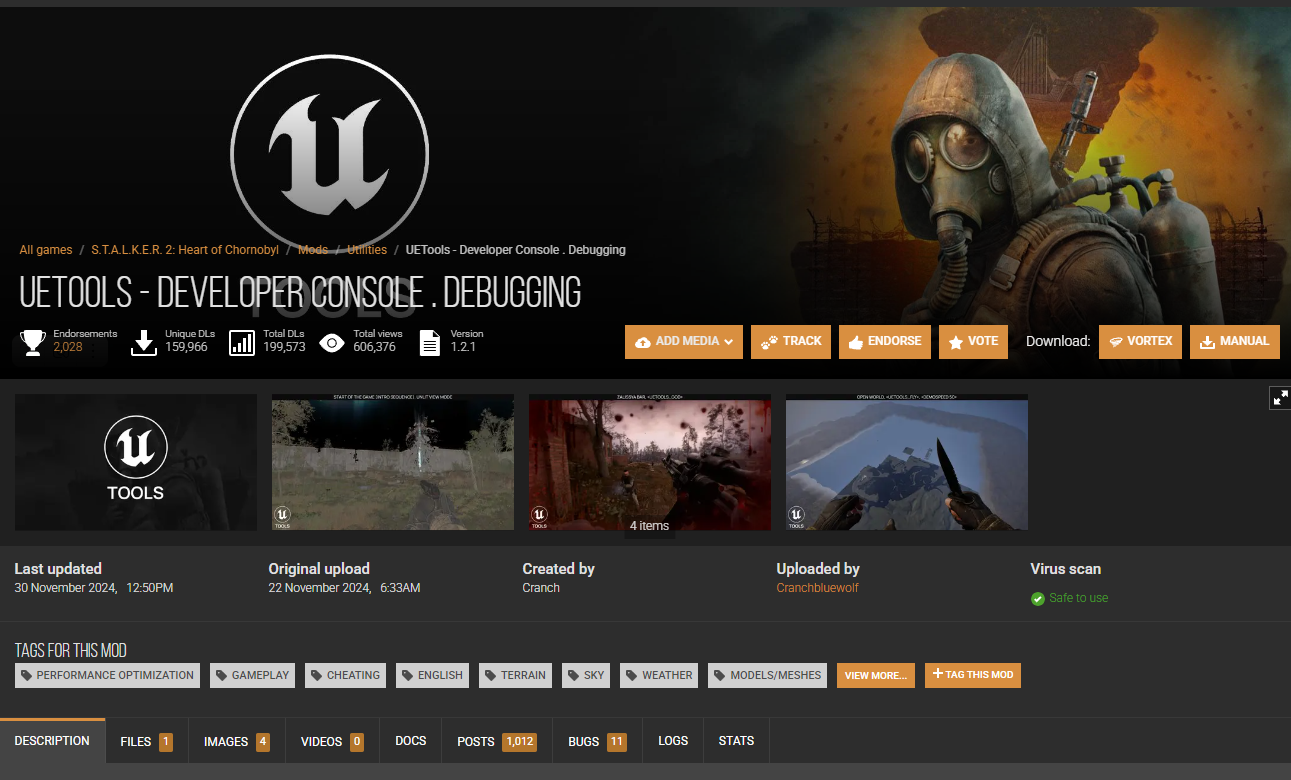
Task: Click the Total views eye icon
Action: (332, 343)
